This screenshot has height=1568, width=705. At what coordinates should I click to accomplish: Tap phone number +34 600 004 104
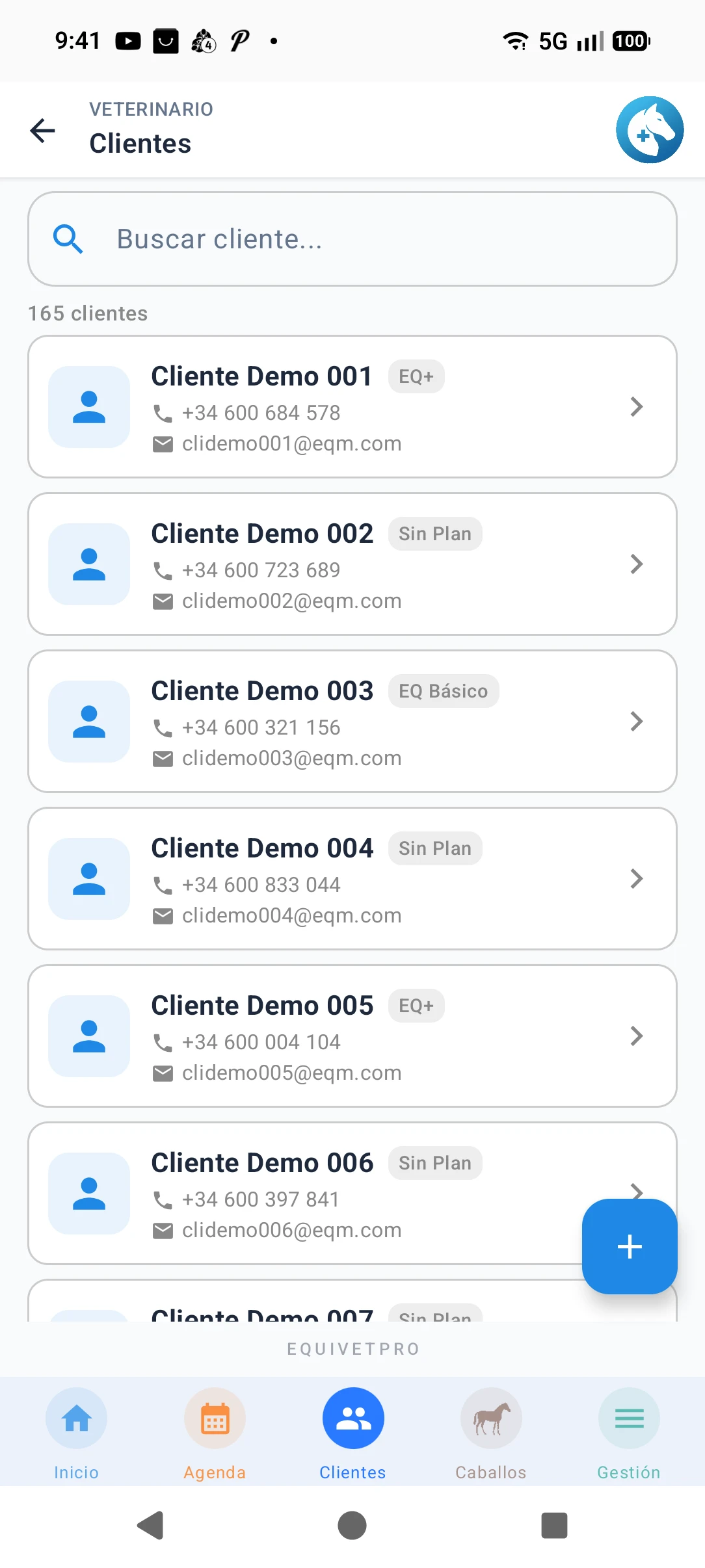coord(261,1042)
